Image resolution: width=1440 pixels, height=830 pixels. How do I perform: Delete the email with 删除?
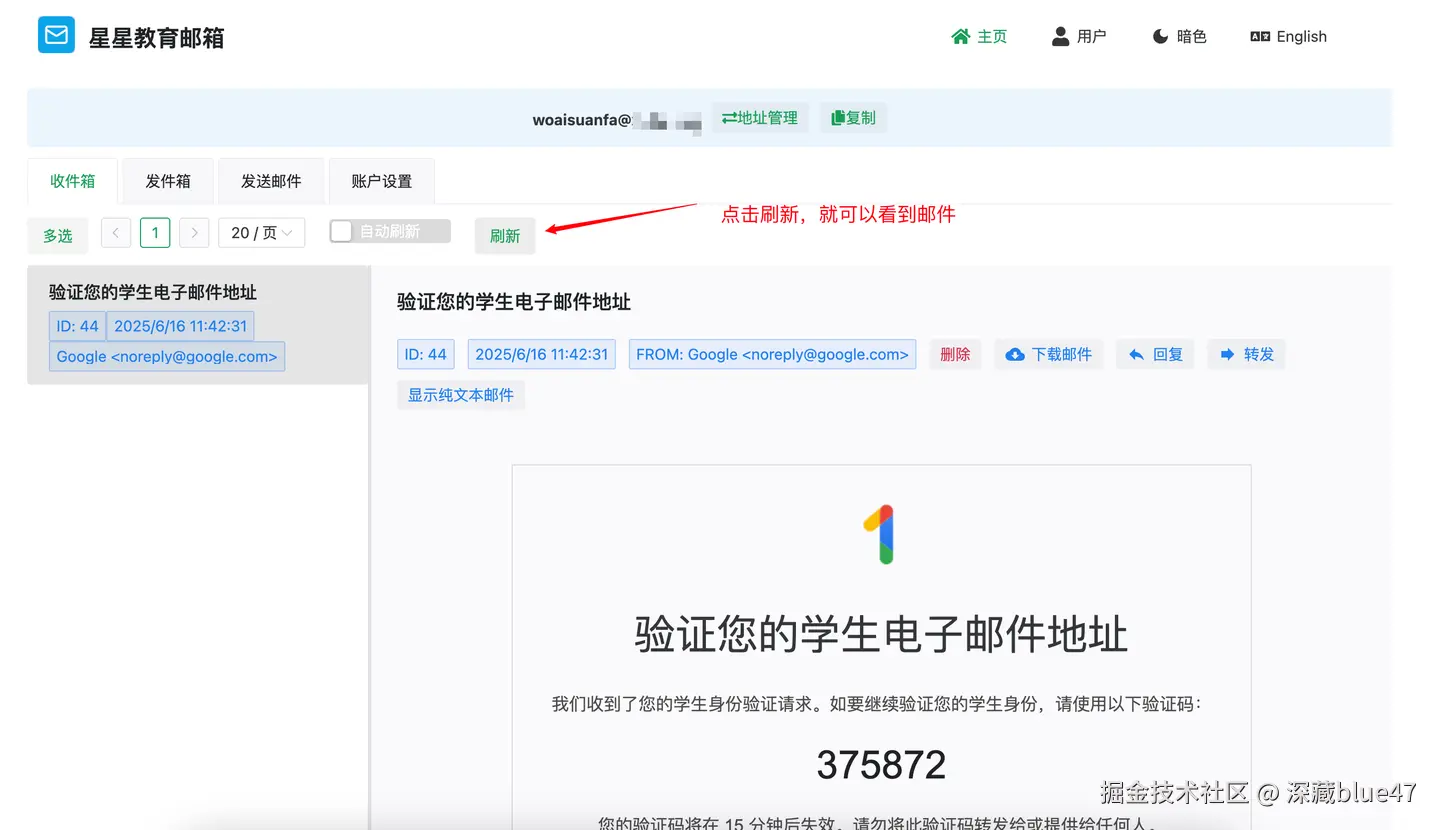click(955, 354)
